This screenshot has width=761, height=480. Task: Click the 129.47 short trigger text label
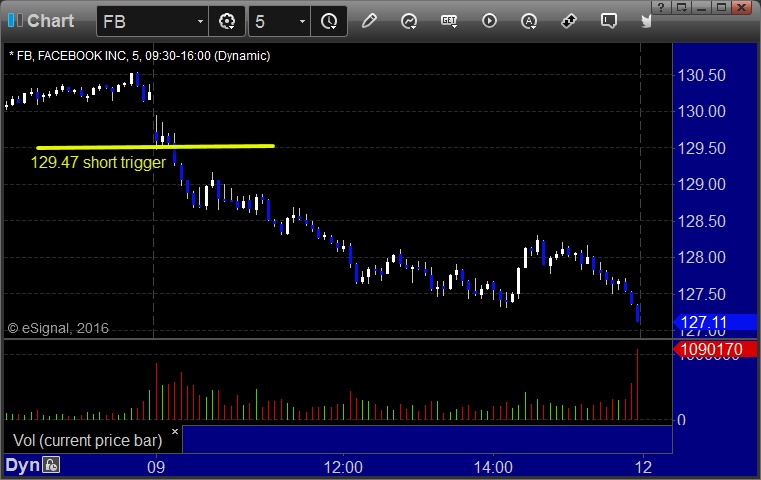[x=99, y=162]
